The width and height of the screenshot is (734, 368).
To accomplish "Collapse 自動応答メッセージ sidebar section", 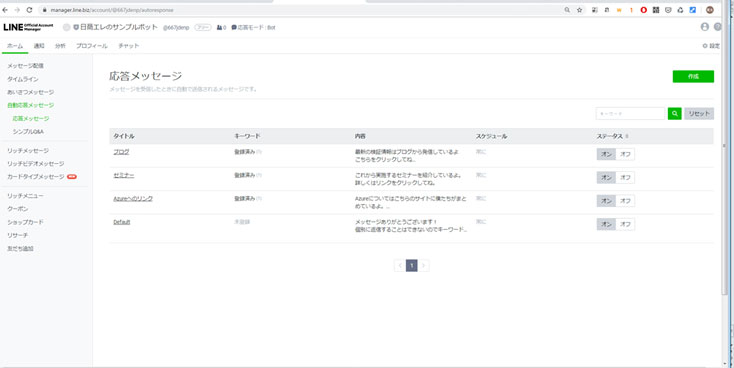I will click(30, 105).
